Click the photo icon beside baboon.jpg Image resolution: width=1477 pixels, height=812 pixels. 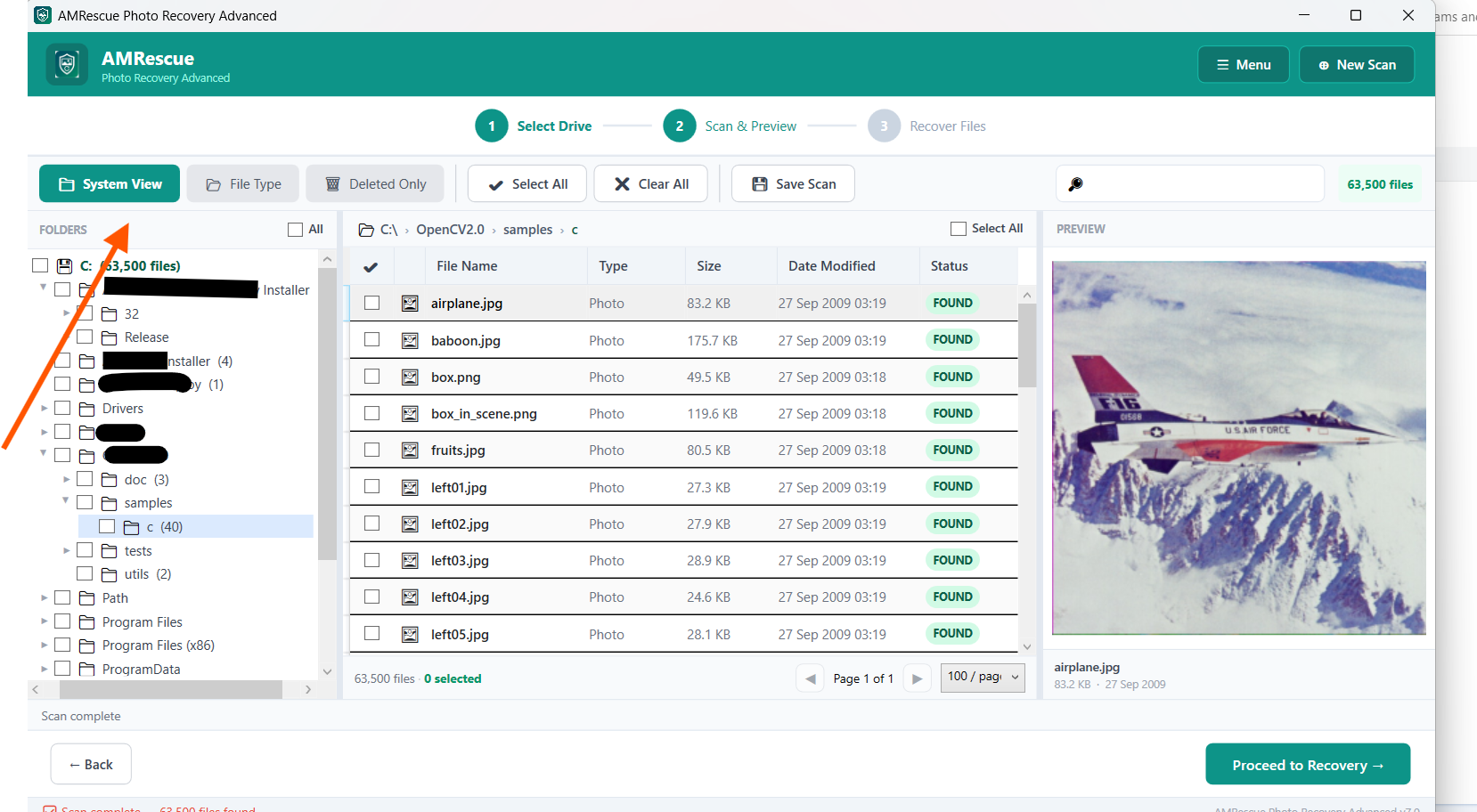click(x=410, y=340)
